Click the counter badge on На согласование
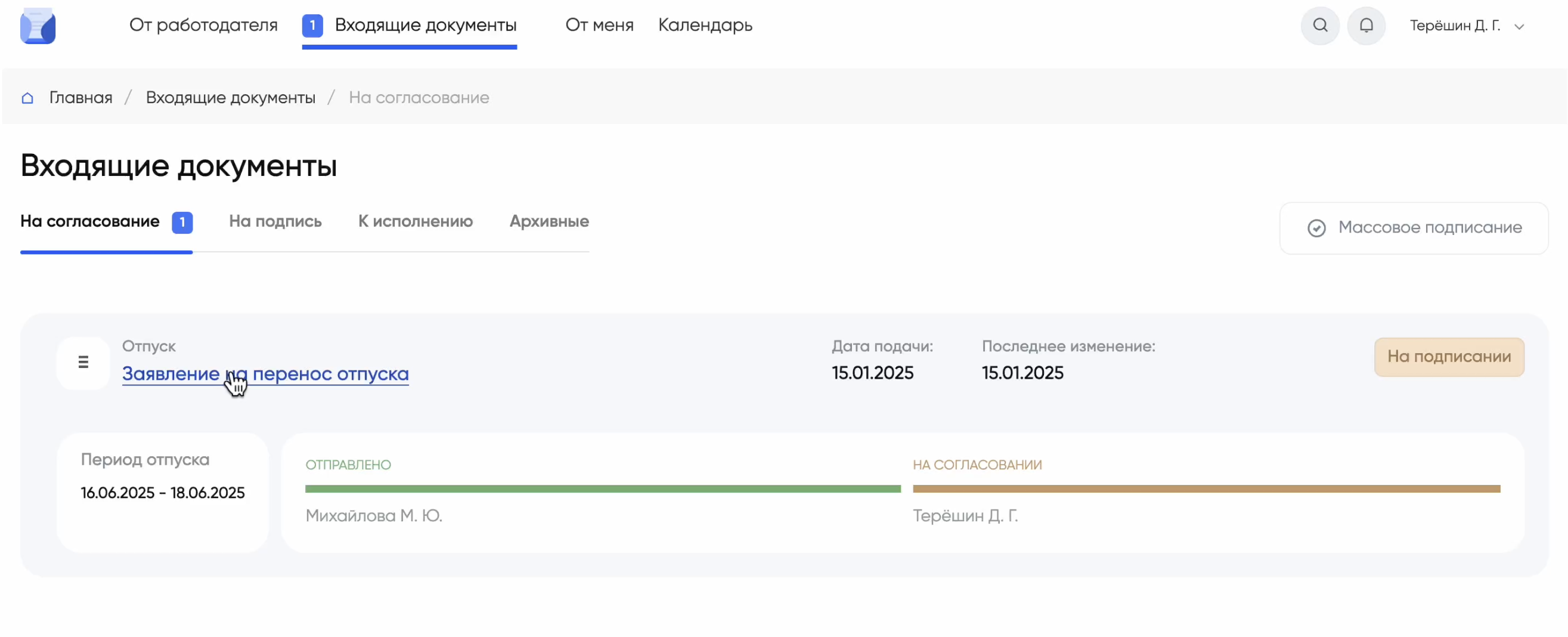1568x637 pixels. (182, 222)
